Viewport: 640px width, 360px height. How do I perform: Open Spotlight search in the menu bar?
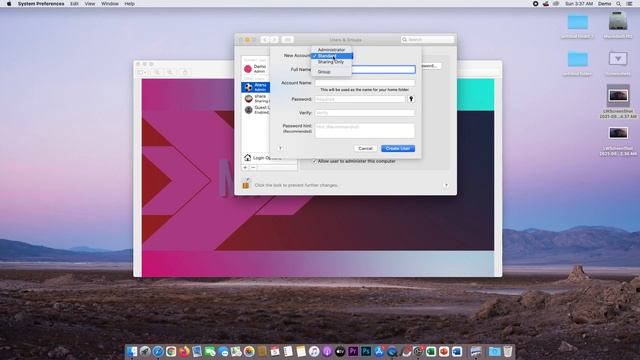(619, 4)
